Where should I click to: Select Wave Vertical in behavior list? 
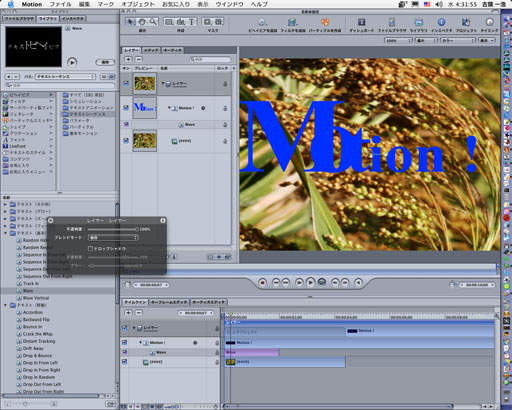tap(36, 298)
